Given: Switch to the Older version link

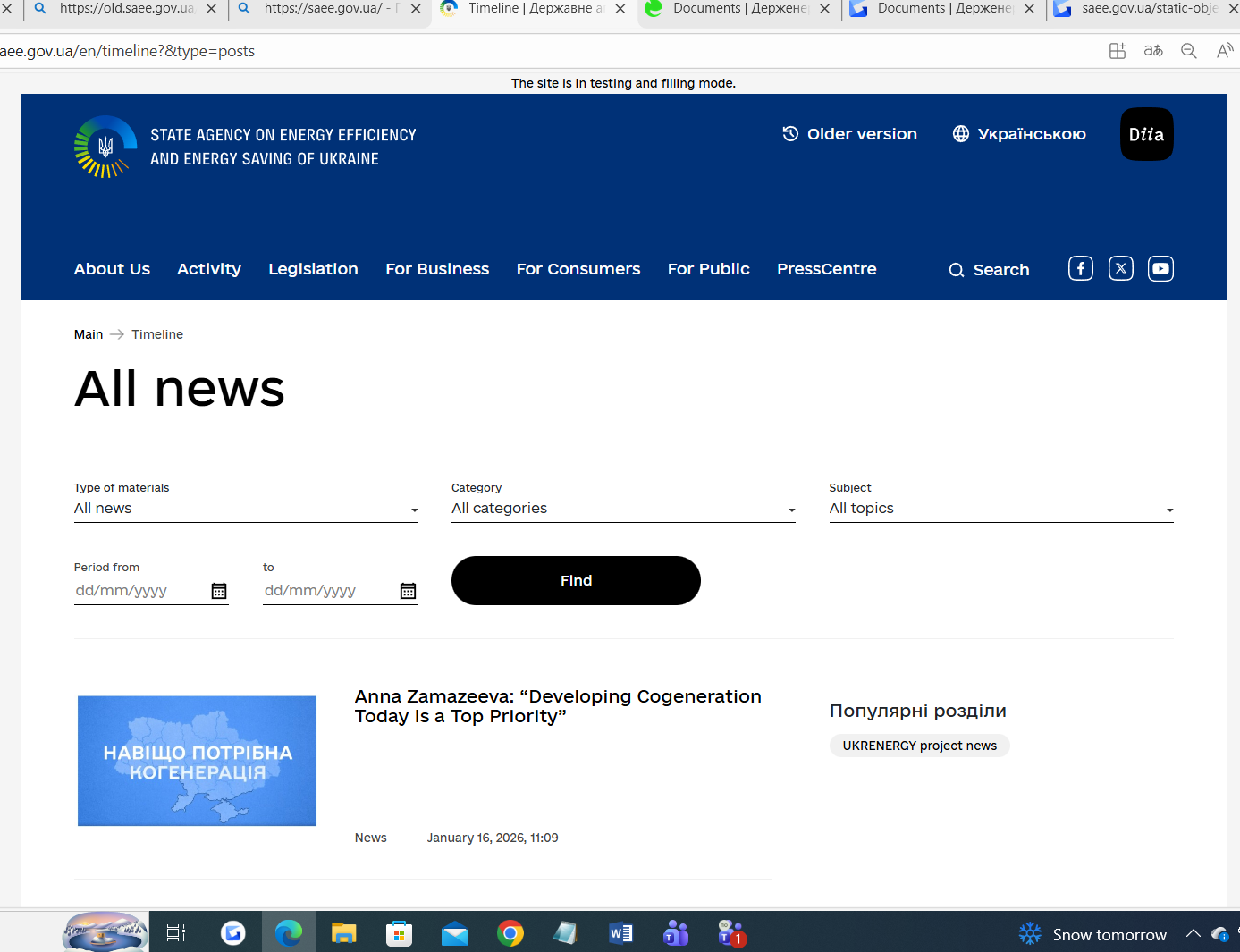Looking at the screenshot, I should tap(850, 134).
